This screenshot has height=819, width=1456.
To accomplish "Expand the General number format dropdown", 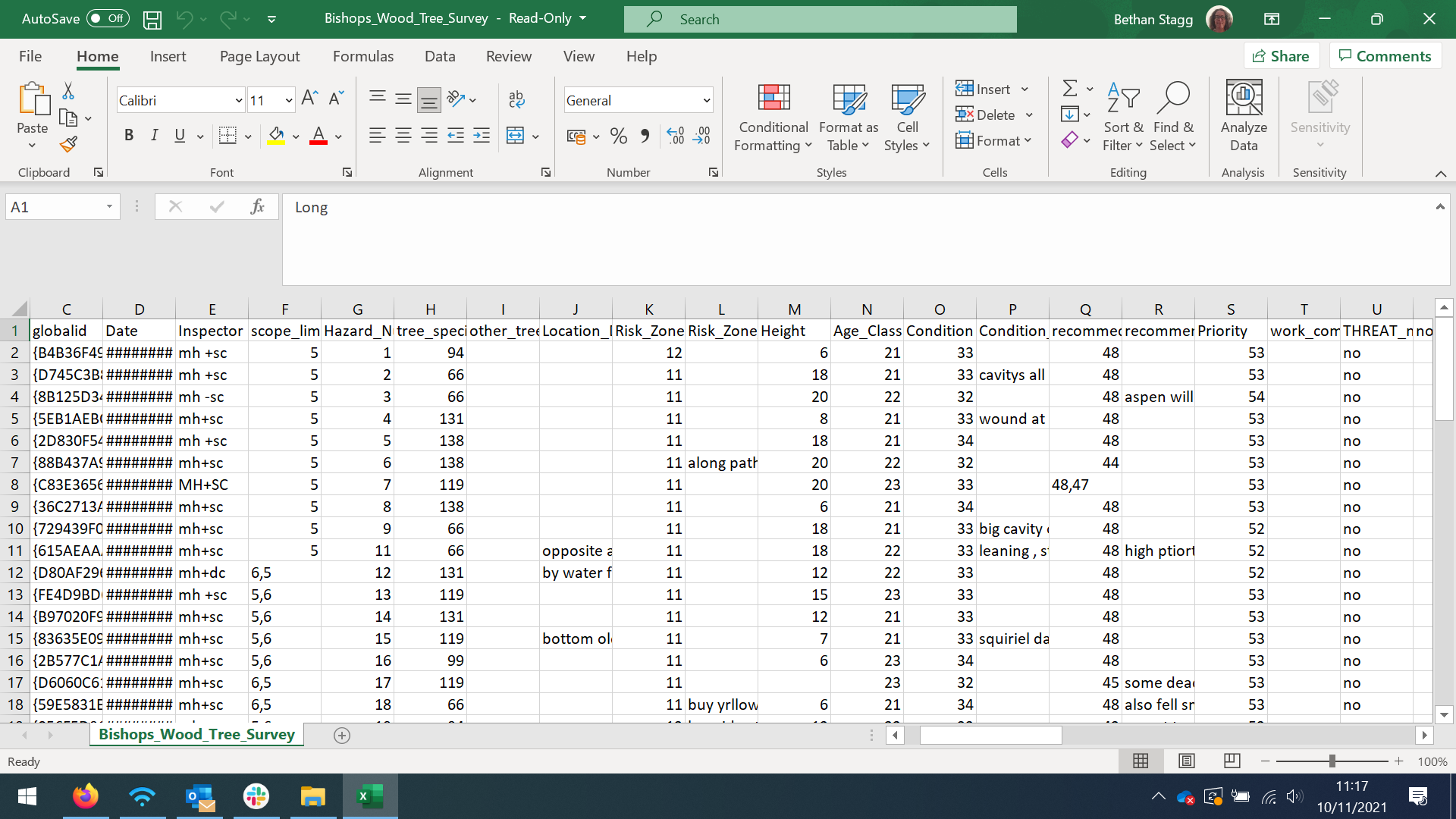I will coord(706,100).
